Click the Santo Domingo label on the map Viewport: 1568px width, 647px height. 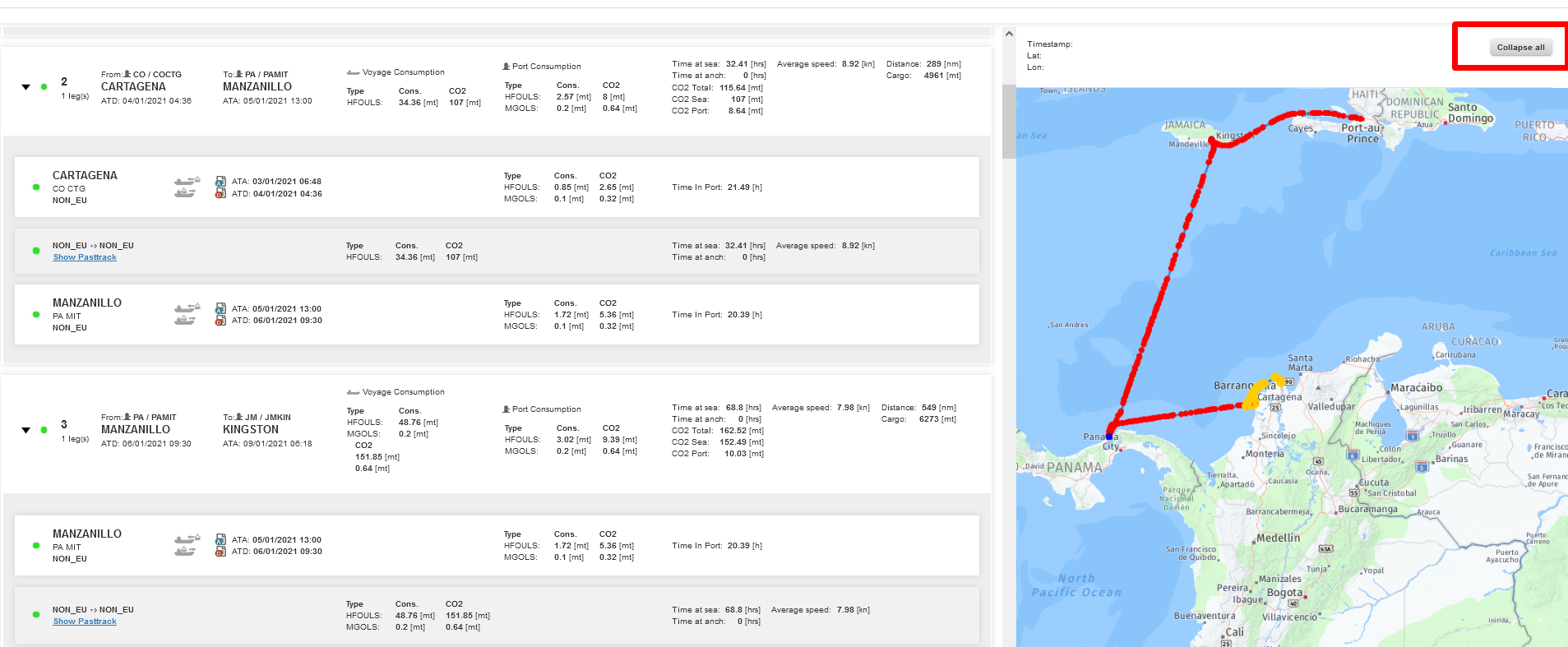coord(1470,113)
